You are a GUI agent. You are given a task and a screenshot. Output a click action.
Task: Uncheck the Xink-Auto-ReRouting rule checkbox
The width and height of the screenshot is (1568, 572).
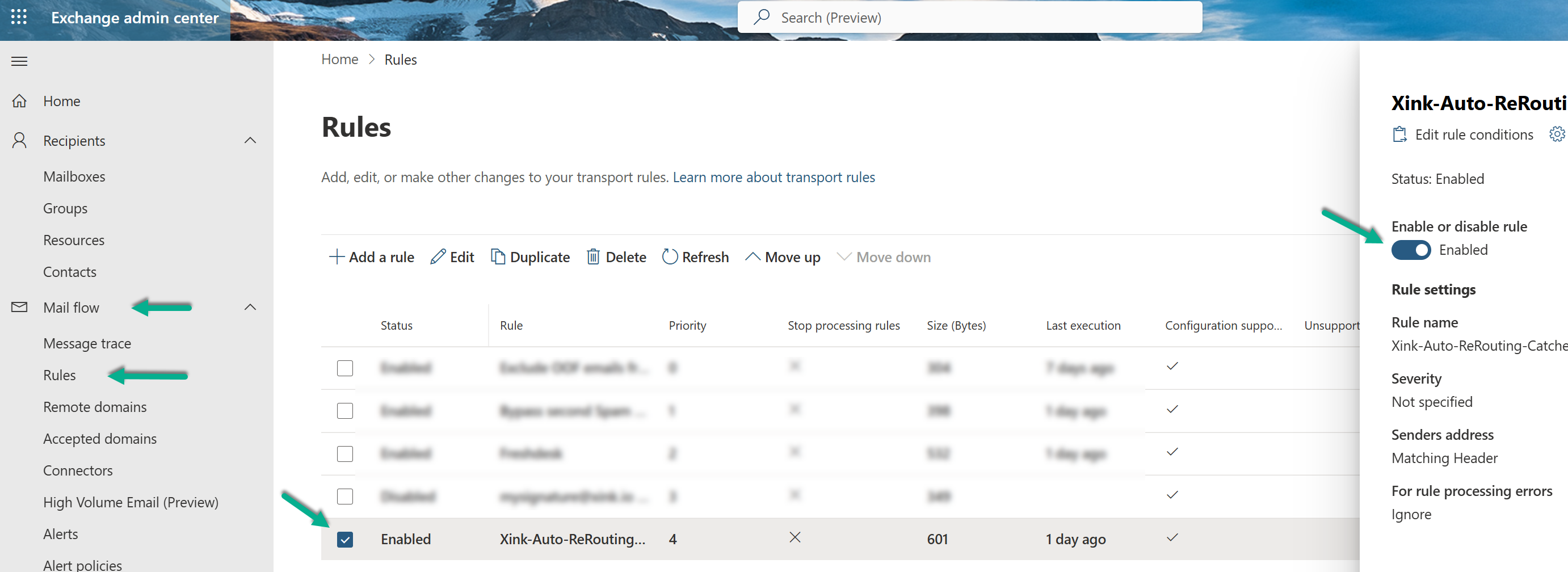coord(345,539)
